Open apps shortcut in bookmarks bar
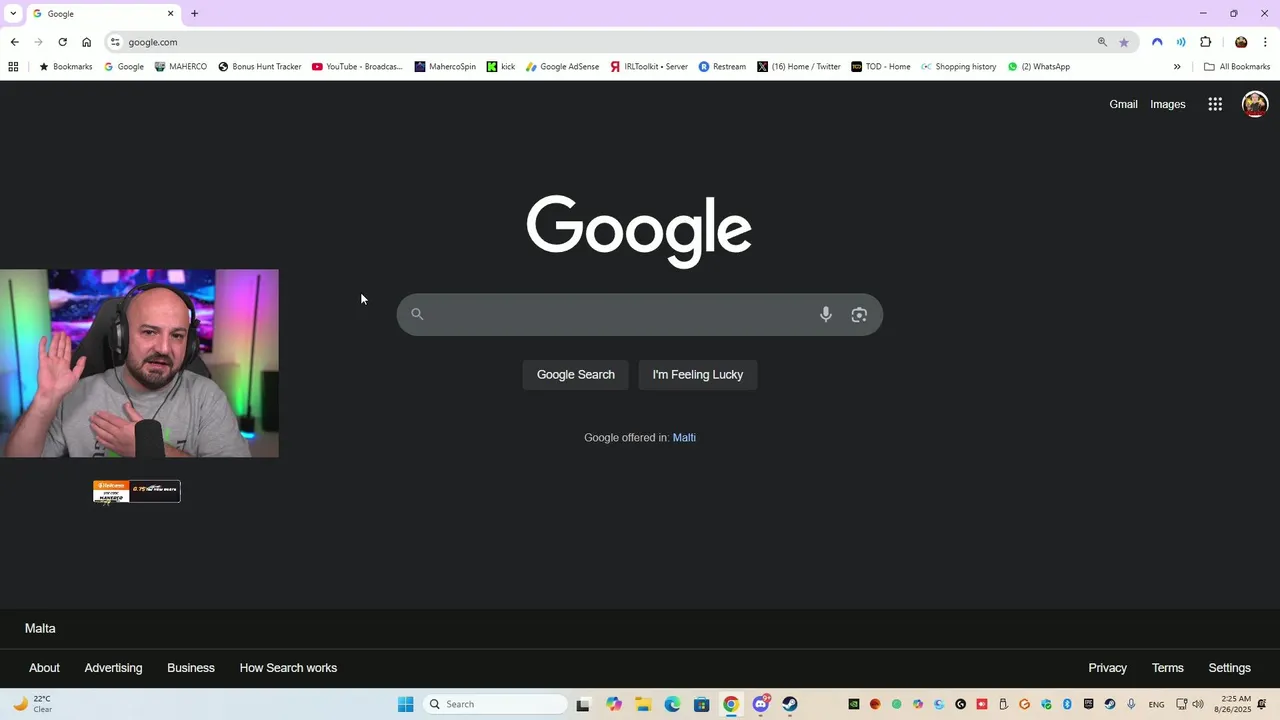The width and height of the screenshot is (1280, 720). [x=13, y=67]
